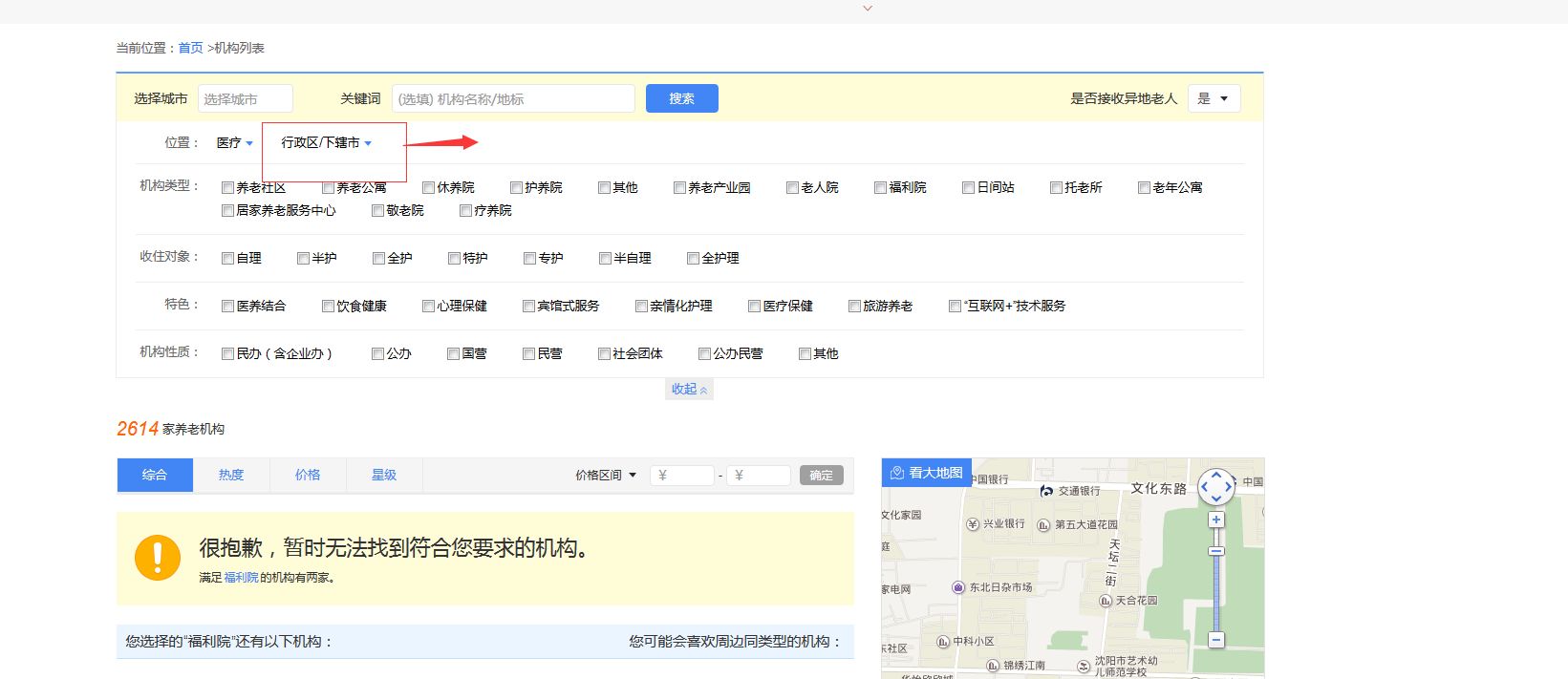1568x679 pixels.
Task: Click the 东北日杂市场 shopping marker icon
Action: [958, 587]
